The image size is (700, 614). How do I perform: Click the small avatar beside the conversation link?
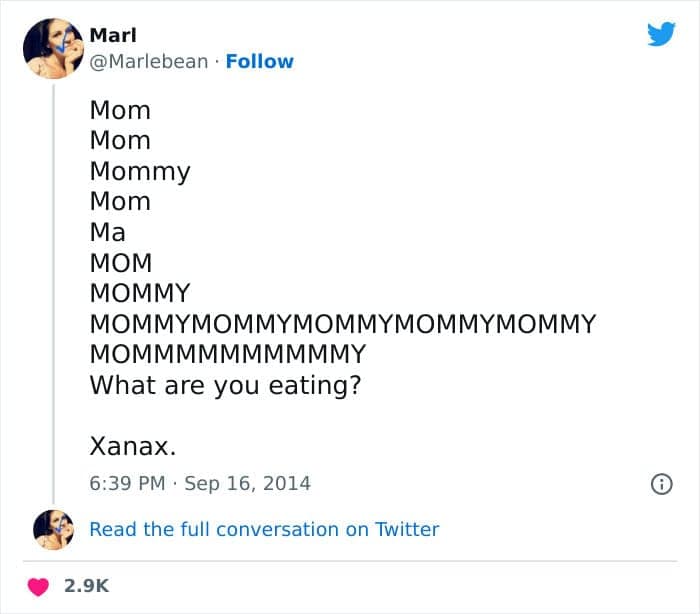(53, 530)
